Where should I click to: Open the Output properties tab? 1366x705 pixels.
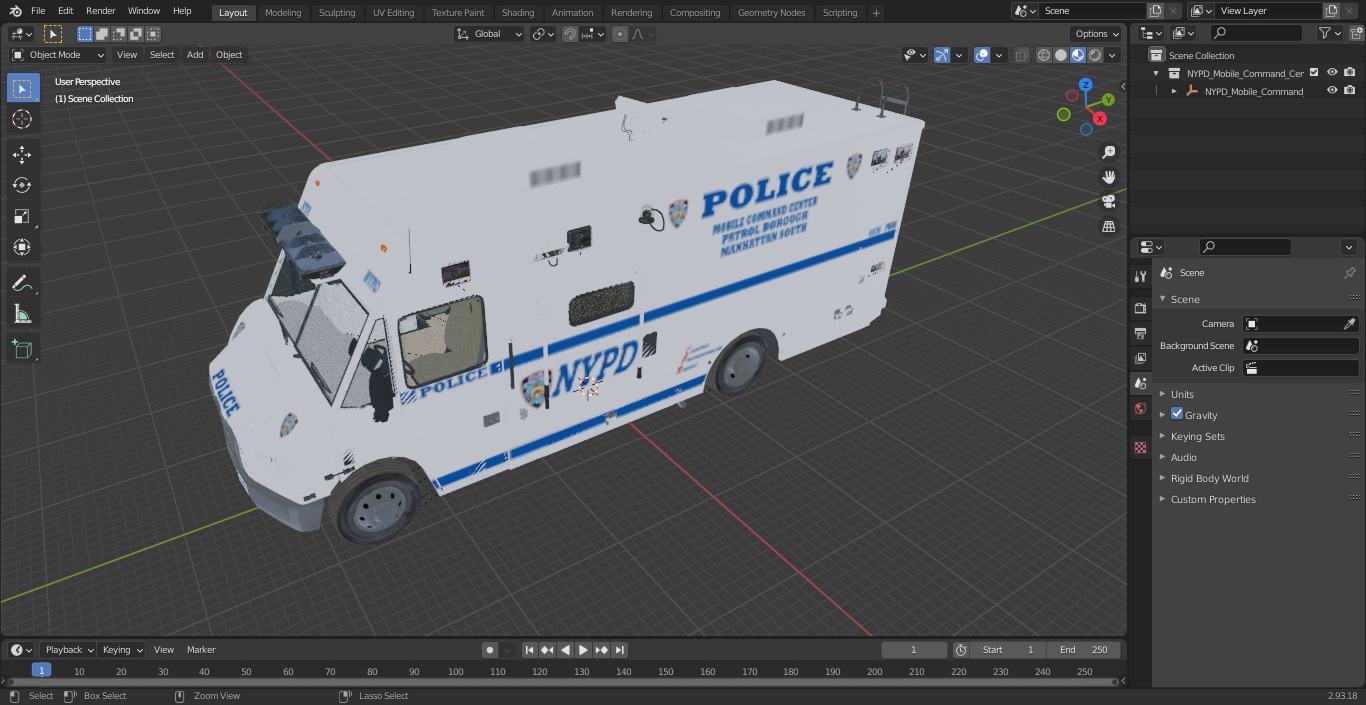[x=1140, y=333]
